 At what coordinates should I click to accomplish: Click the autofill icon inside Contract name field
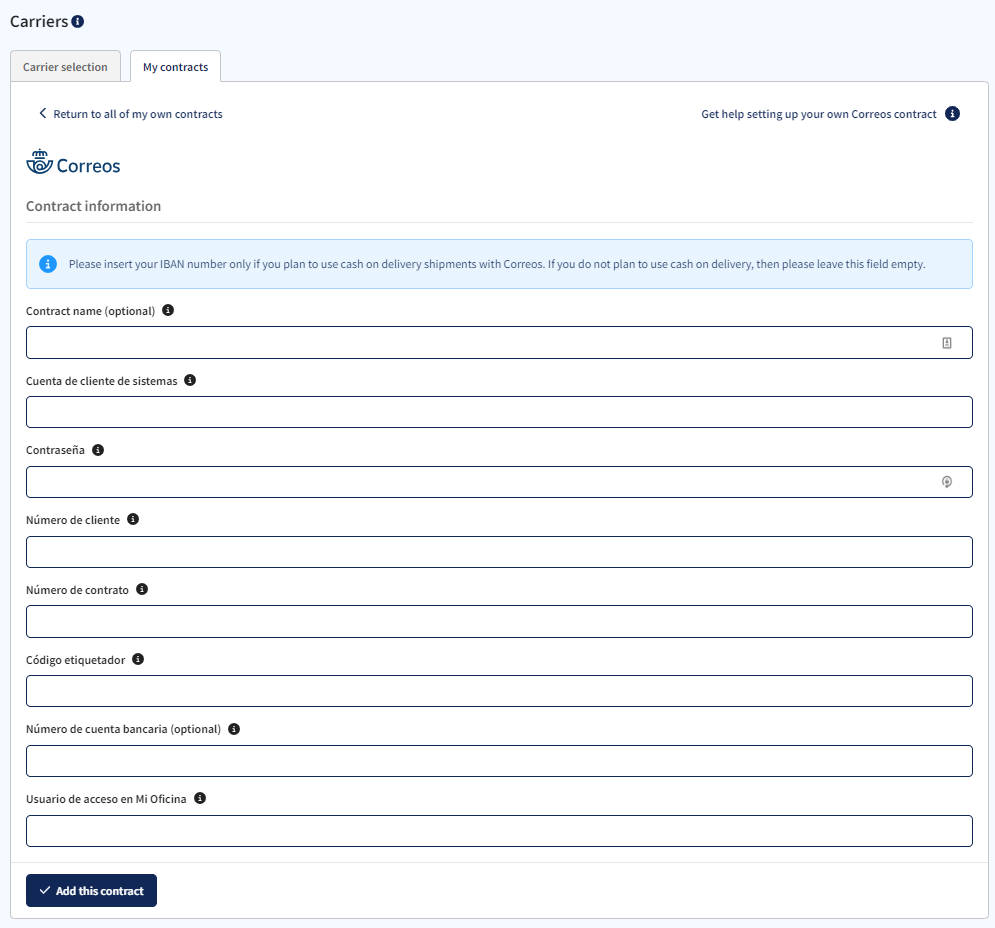point(947,342)
